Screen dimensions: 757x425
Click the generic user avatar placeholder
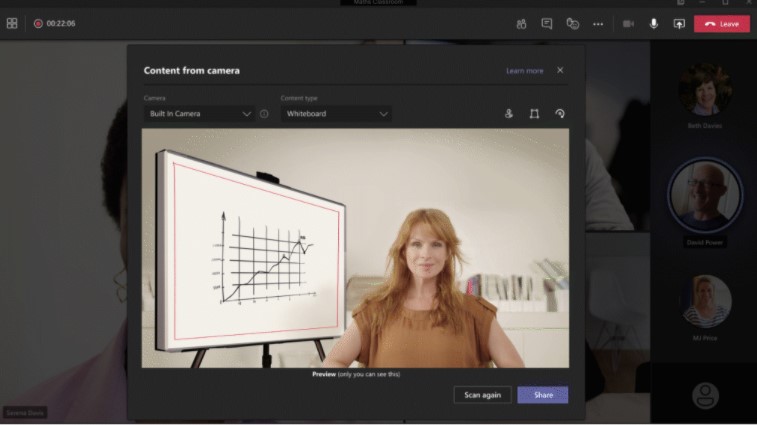[705, 396]
